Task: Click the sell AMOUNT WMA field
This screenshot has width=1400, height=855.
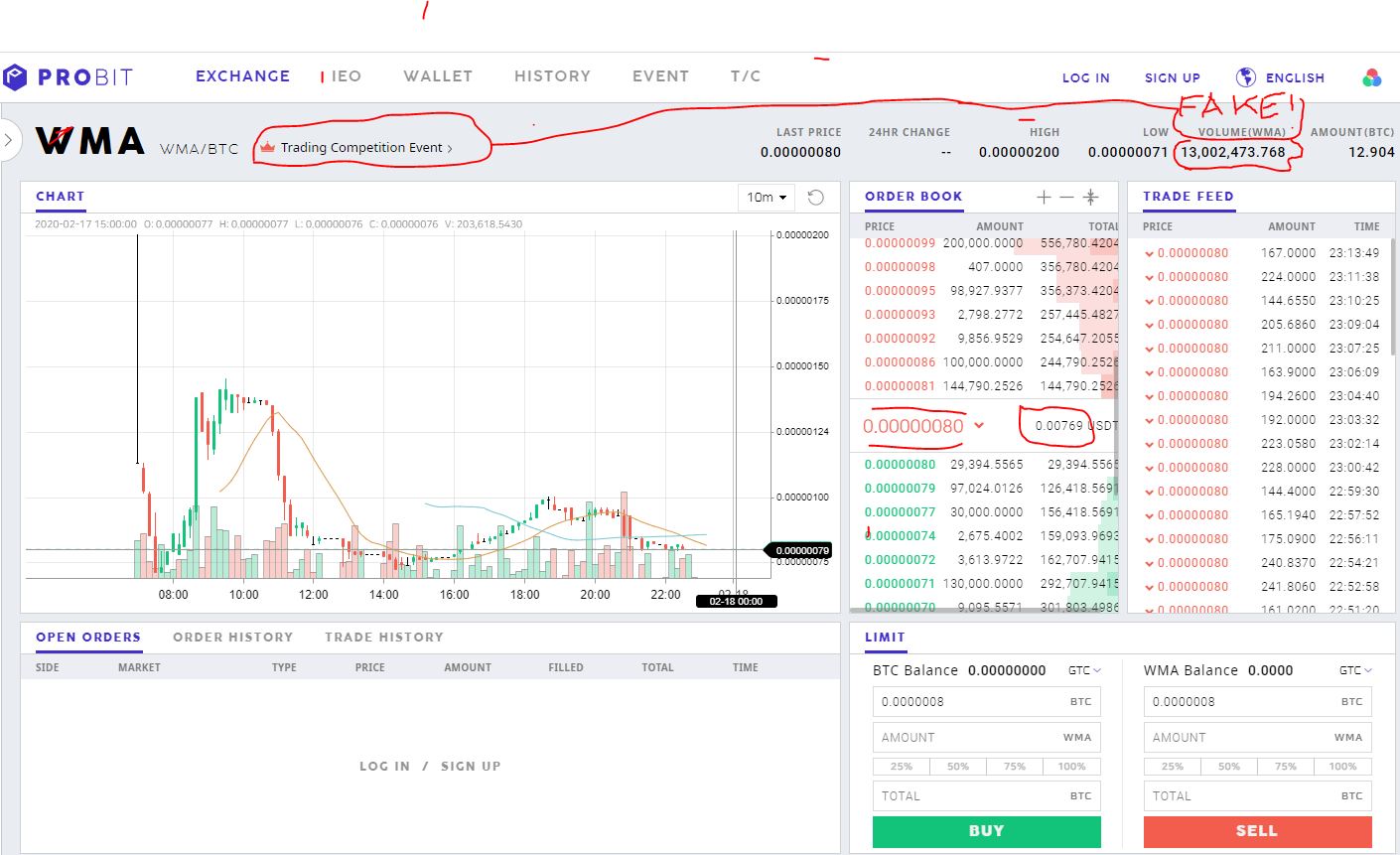Action: click(1258, 737)
